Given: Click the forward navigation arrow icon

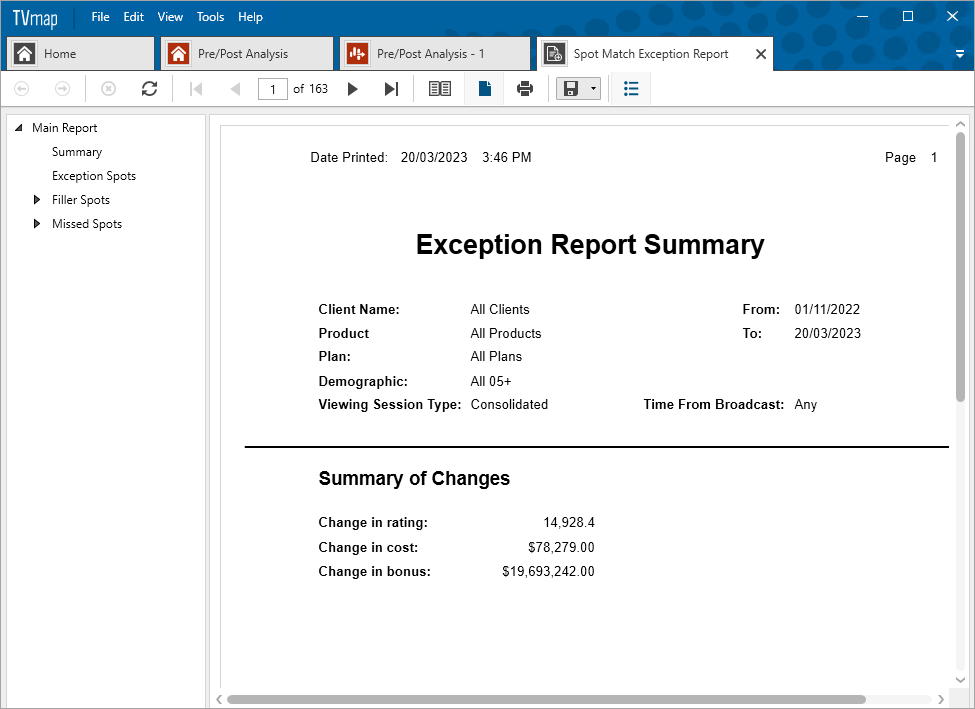Looking at the screenshot, I should (x=62, y=89).
